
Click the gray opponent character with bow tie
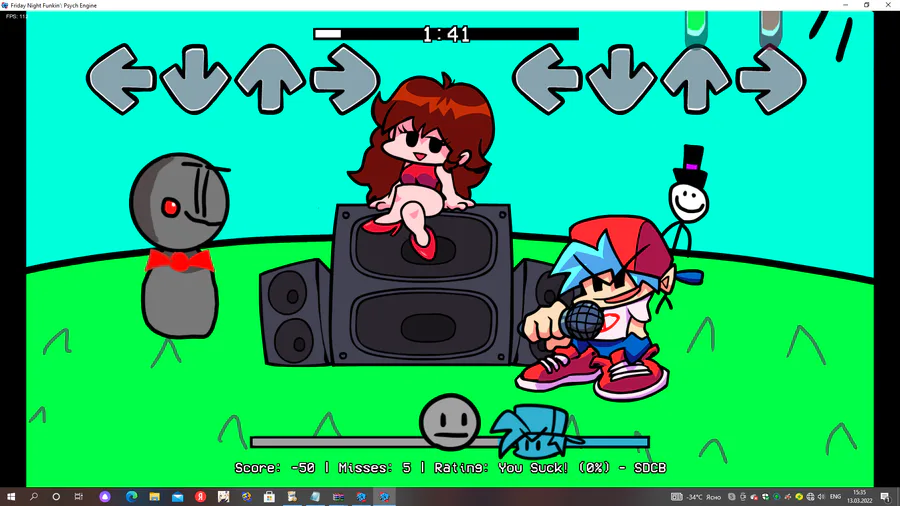179,246
